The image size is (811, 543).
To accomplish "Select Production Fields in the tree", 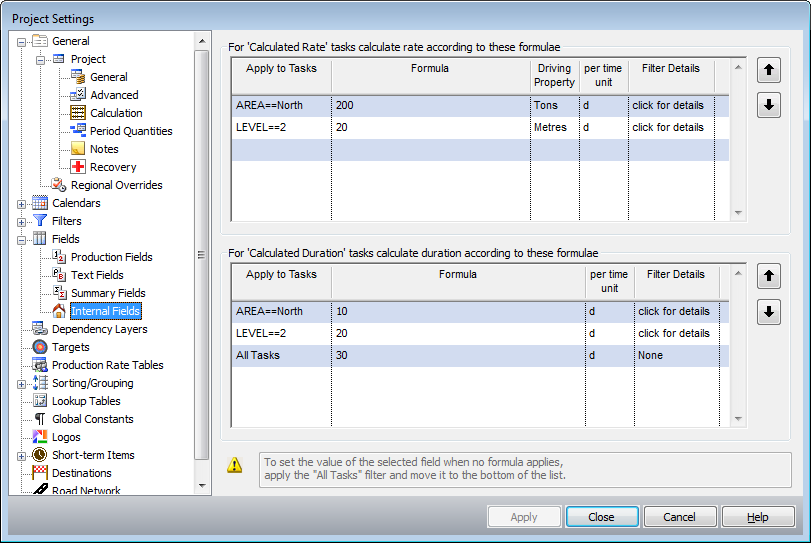I will coord(111,257).
